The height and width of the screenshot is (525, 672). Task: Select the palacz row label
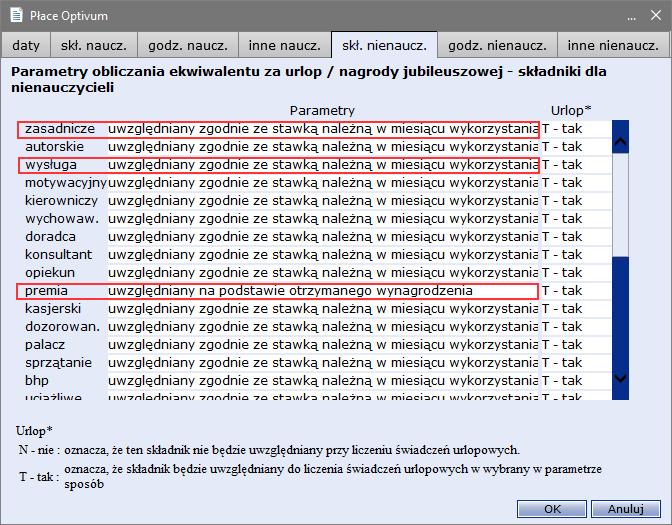click(45, 345)
